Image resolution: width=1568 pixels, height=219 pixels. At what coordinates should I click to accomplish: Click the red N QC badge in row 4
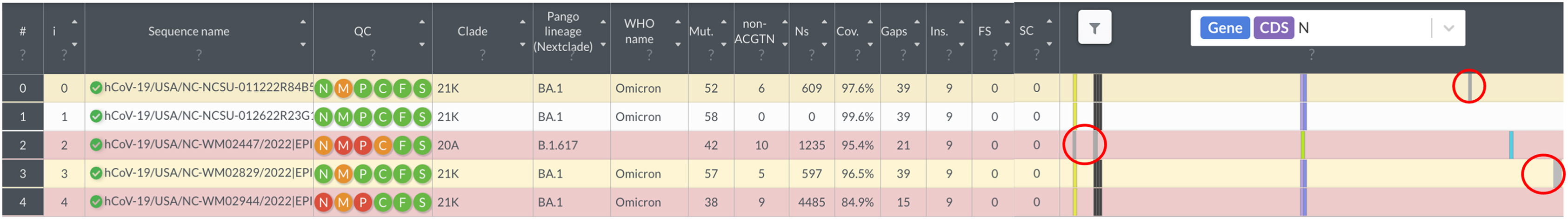[324, 203]
